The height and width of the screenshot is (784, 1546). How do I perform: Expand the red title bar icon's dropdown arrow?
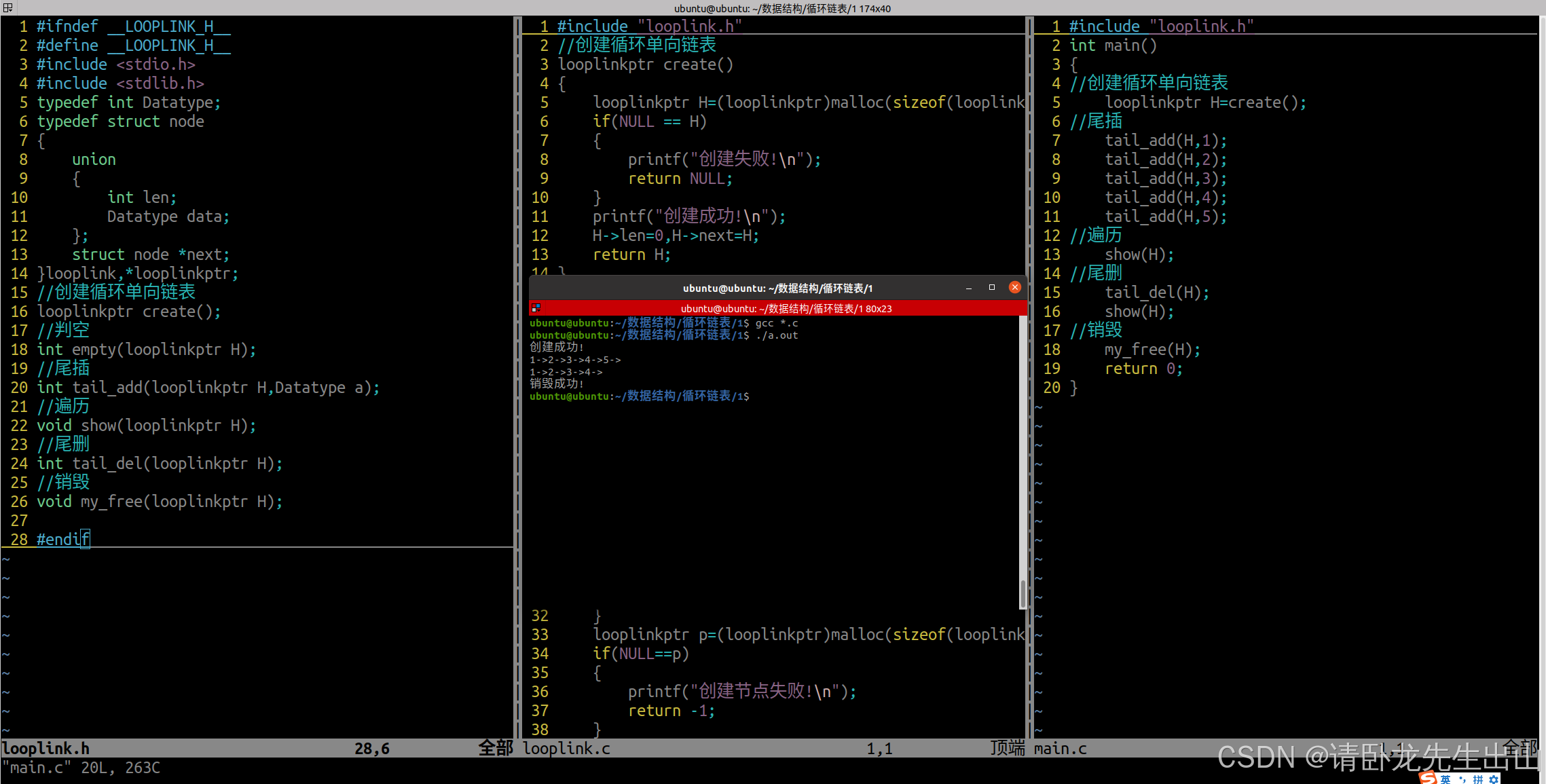[x=539, y=312]
